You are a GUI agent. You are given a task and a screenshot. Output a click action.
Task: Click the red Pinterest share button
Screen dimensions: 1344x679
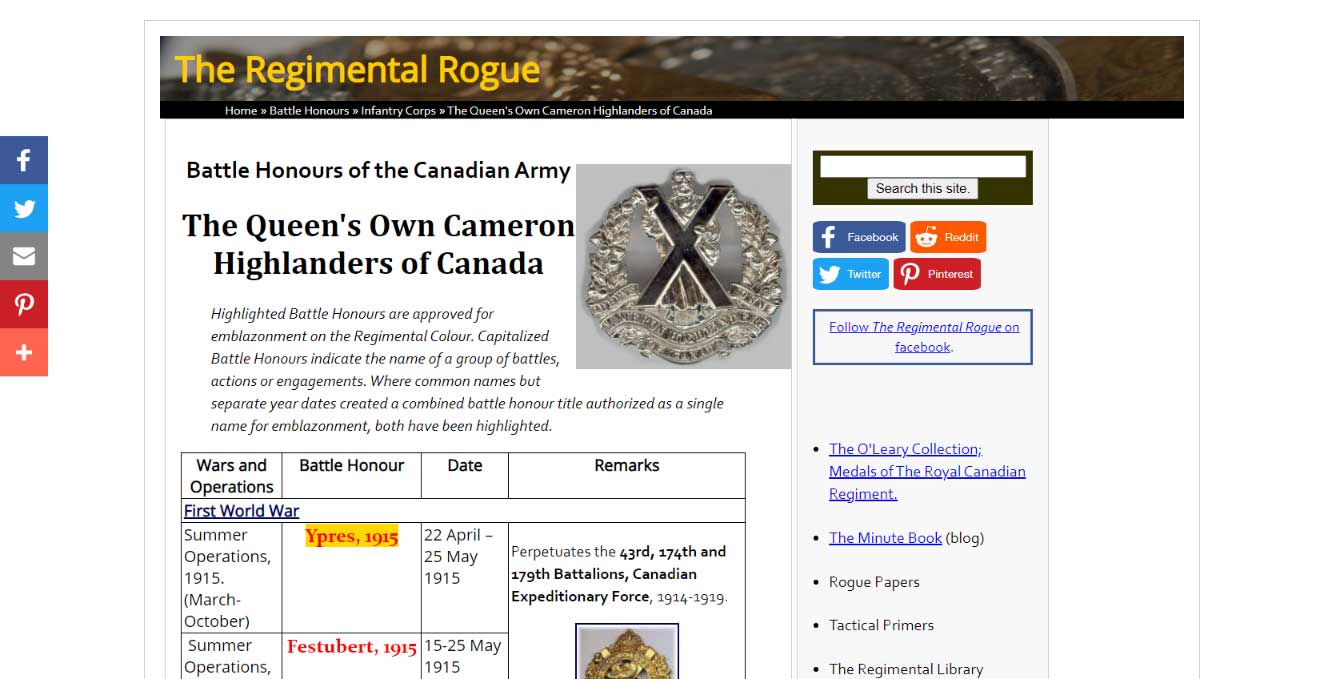(937, 274)
